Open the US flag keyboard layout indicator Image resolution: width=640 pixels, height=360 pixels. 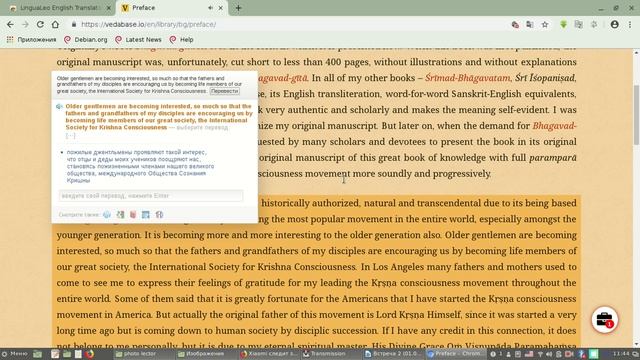click(529, 354)
